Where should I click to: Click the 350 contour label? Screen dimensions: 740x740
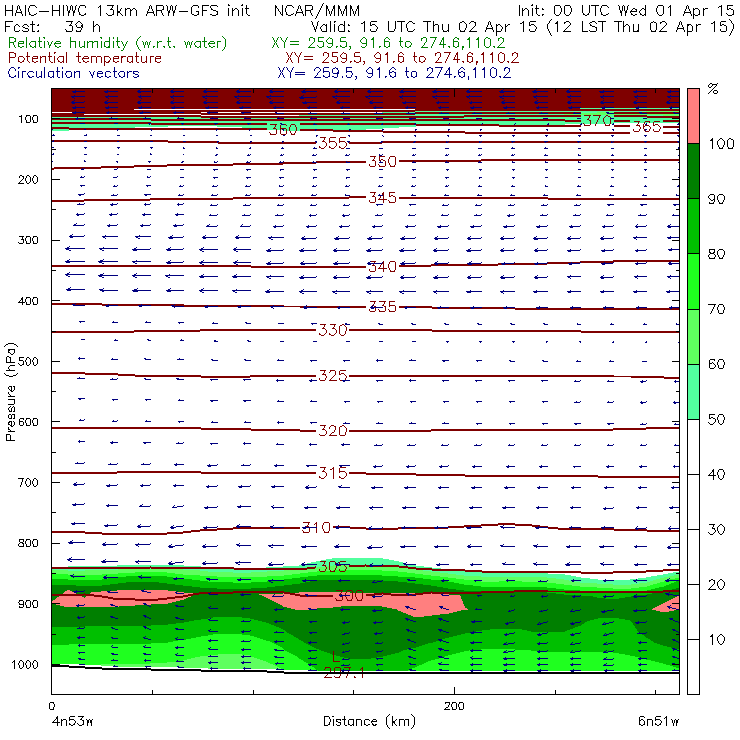[x=382, y=161]
